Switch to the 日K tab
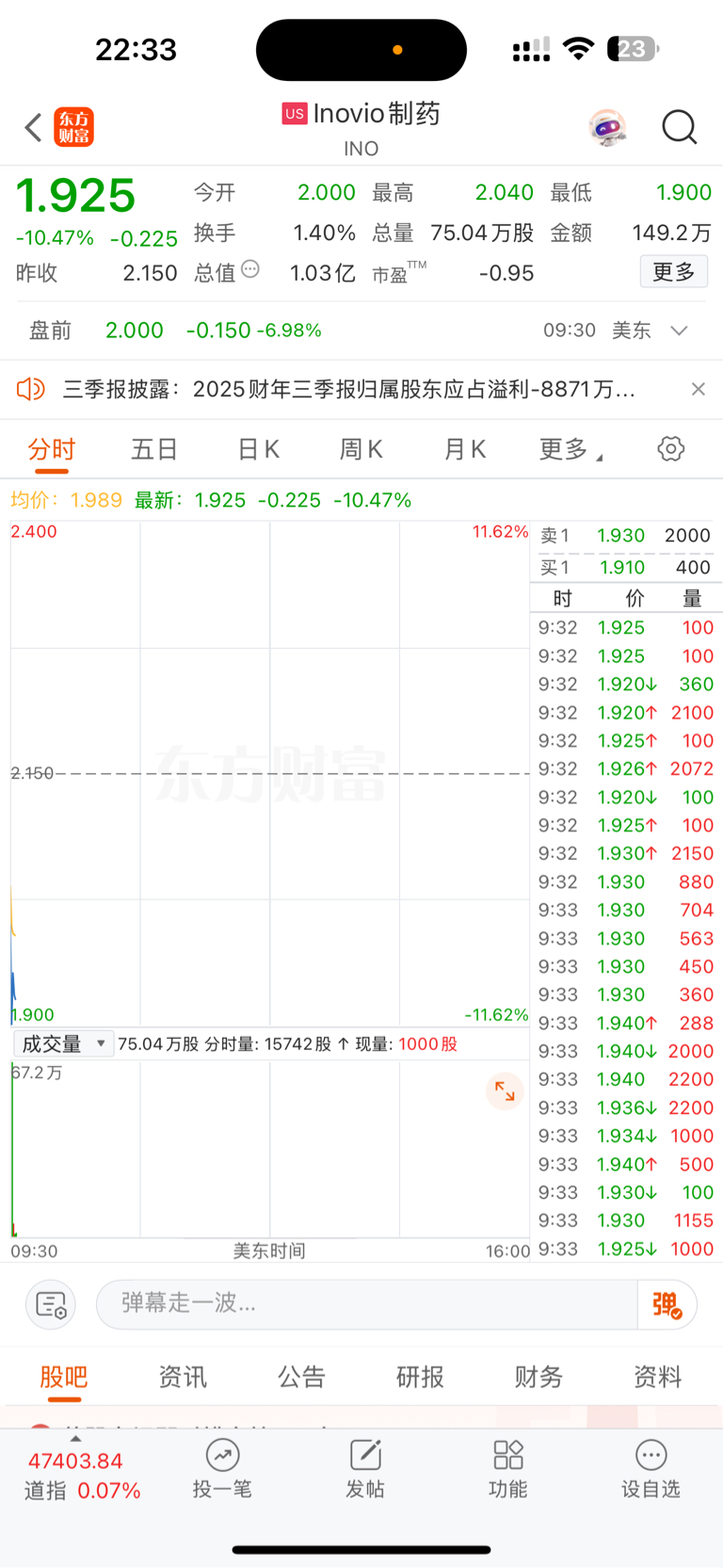 pos(258,450)
